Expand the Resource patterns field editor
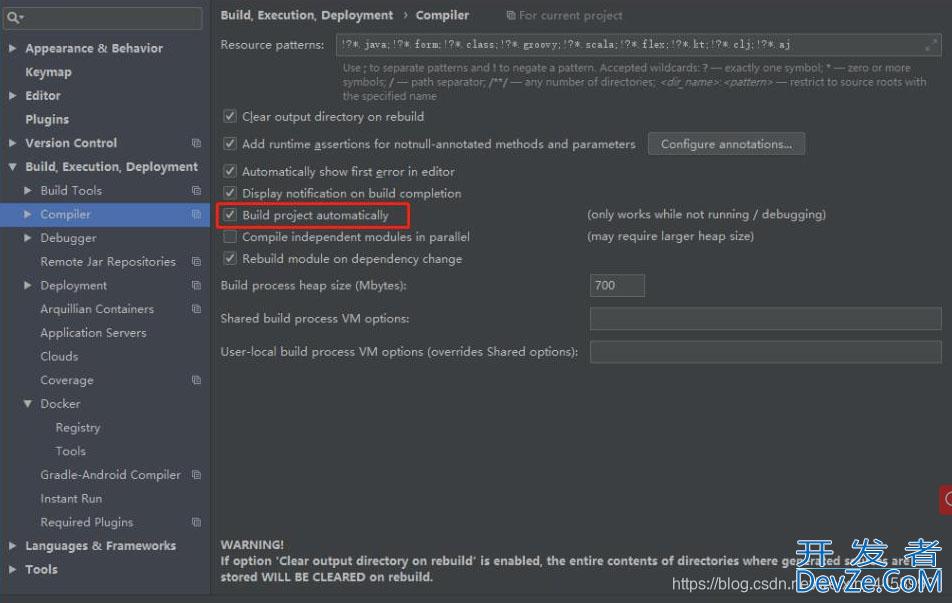Screen dimensions: 952x603 pos(931,45)
